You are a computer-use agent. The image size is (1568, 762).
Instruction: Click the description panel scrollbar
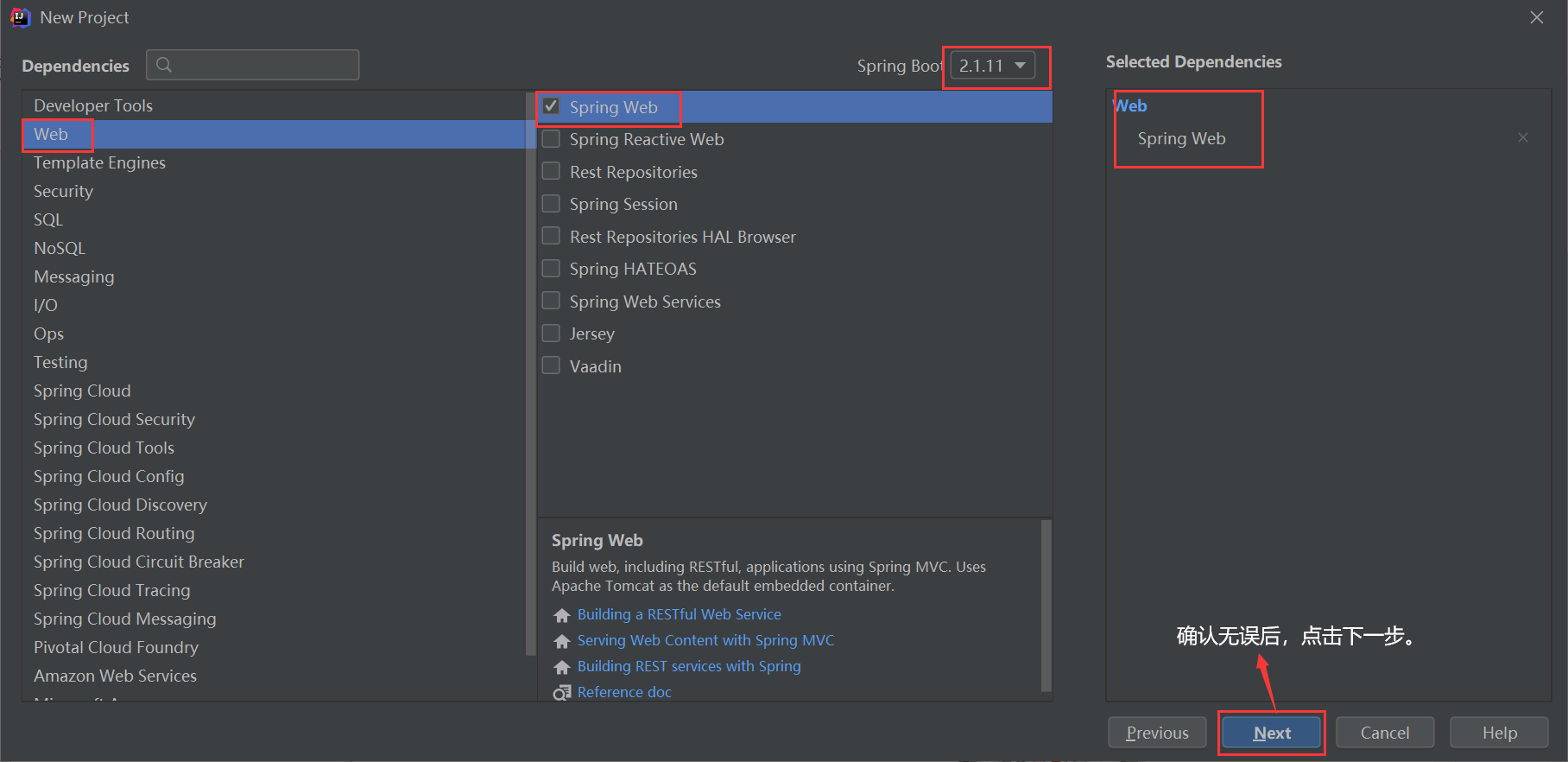point(1046,605)
